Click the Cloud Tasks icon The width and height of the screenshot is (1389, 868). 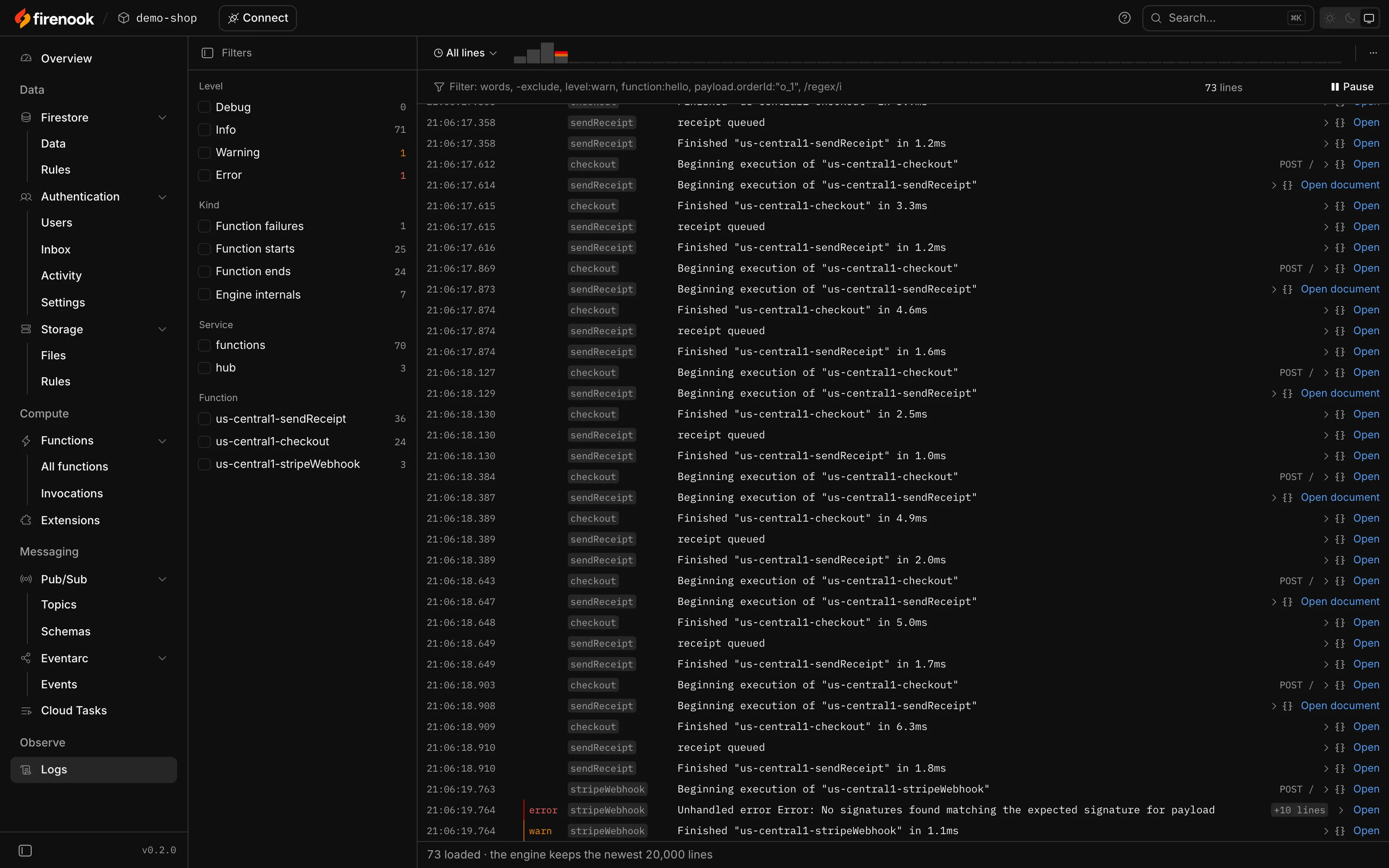tap(26, 711)
